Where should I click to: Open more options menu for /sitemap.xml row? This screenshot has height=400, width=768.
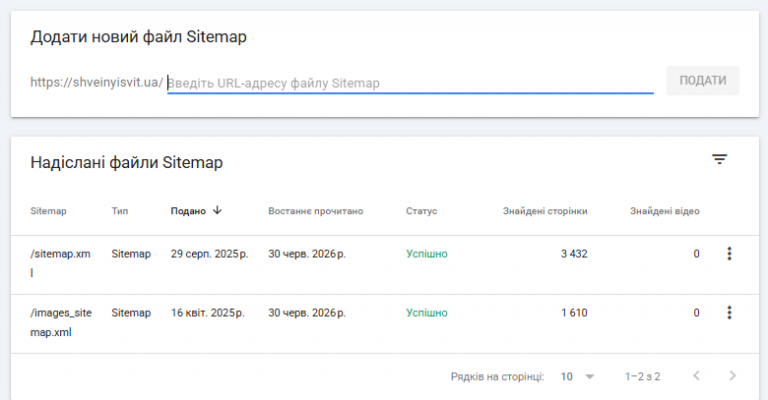(x=729, y=254)
